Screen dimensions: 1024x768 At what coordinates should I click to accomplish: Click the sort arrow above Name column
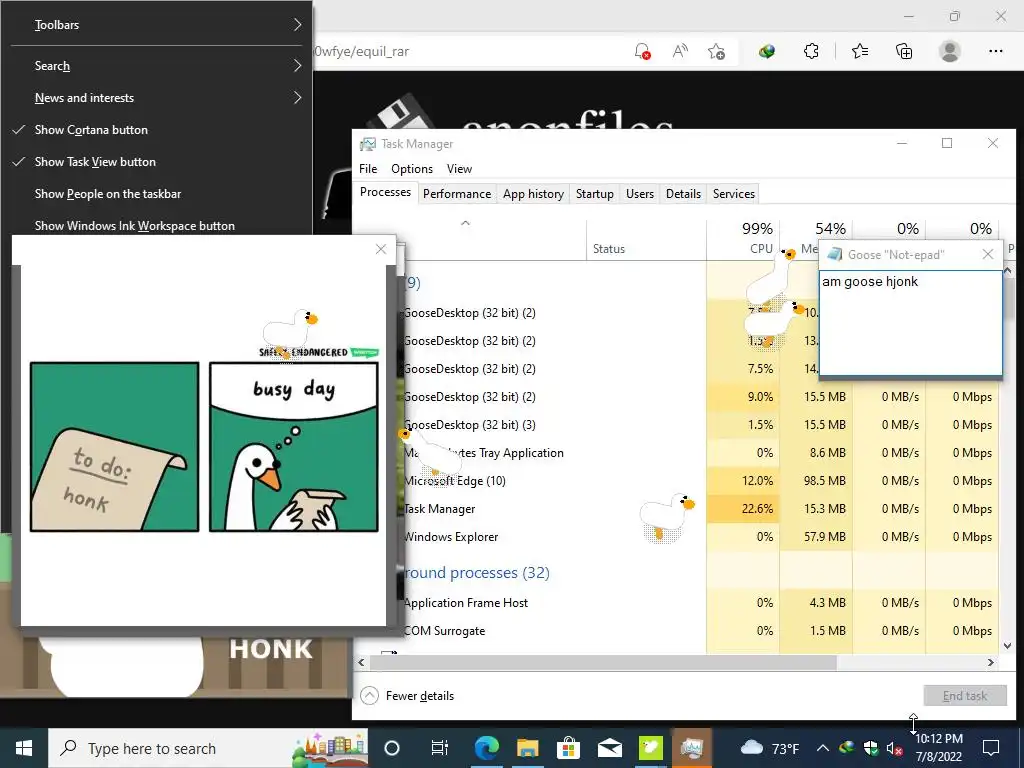tap(465, 223)
